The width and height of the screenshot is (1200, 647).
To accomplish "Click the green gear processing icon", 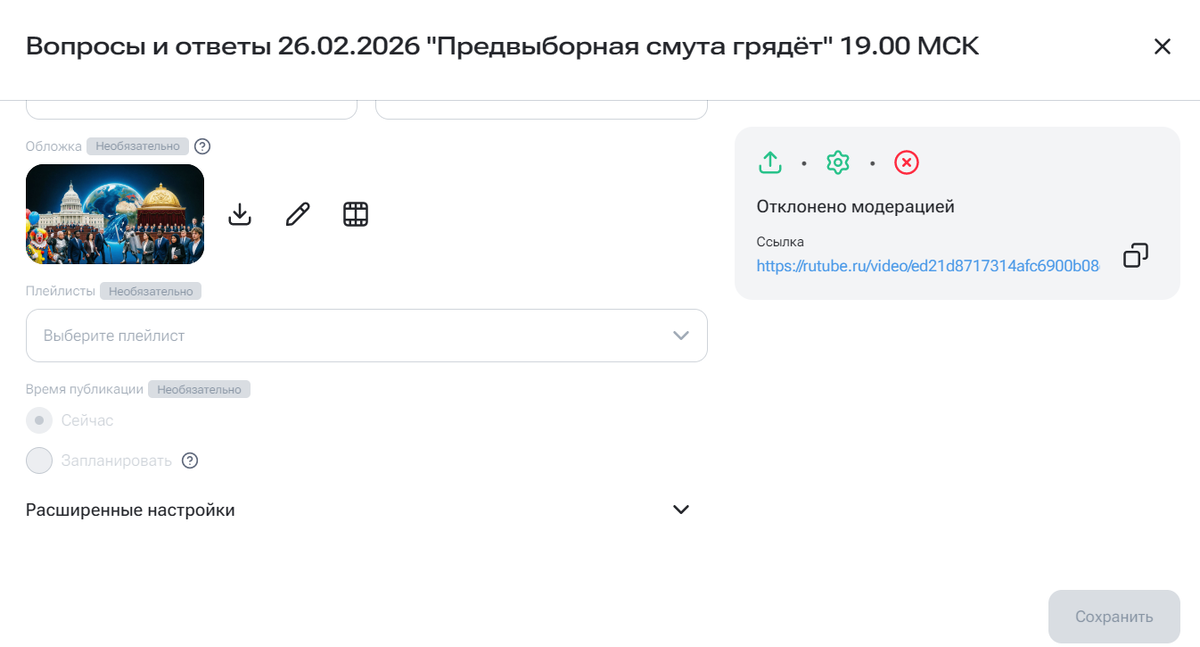I will click(x=838, y=162).
